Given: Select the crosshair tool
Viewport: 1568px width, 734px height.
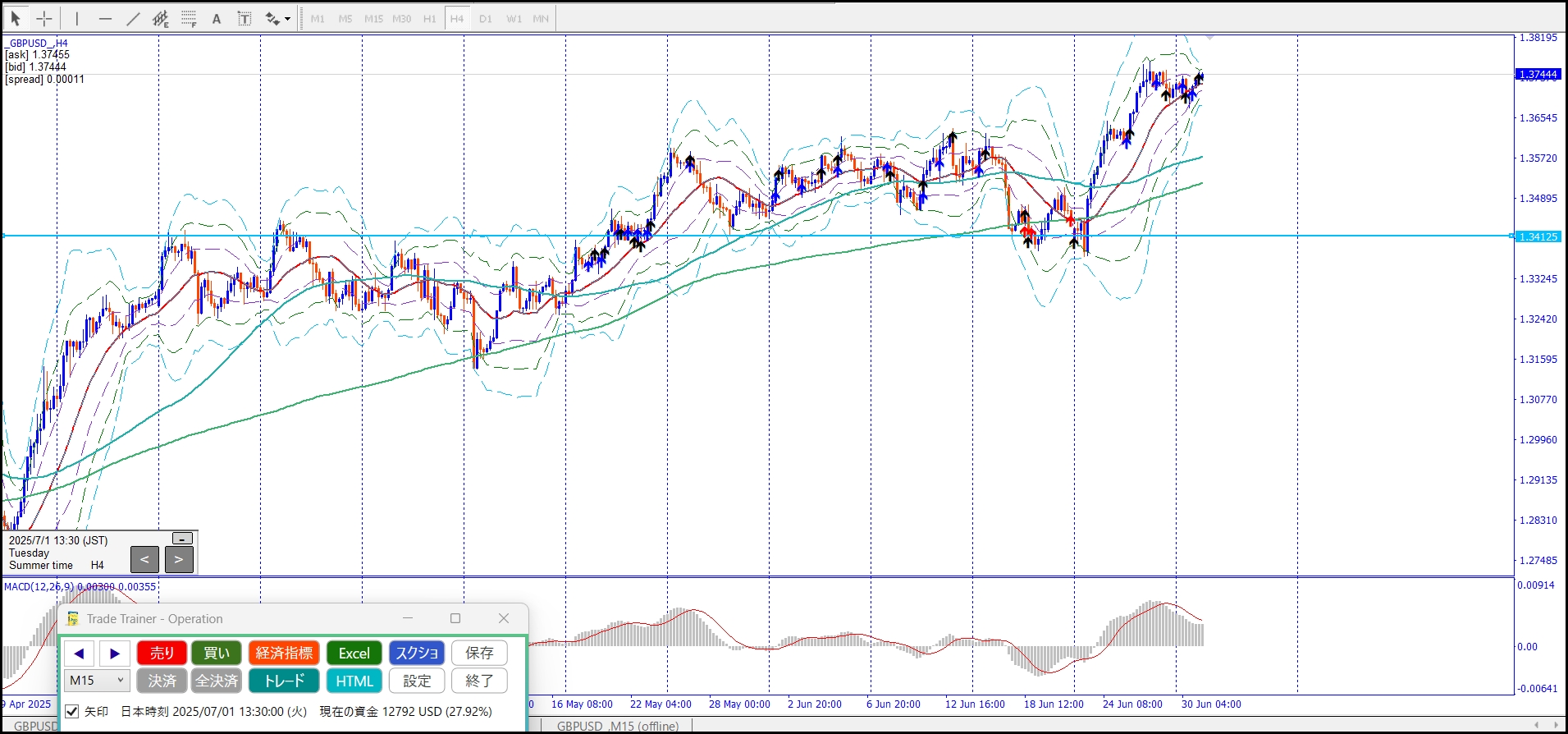Looking at the screenshot, I should coord(44,18).
